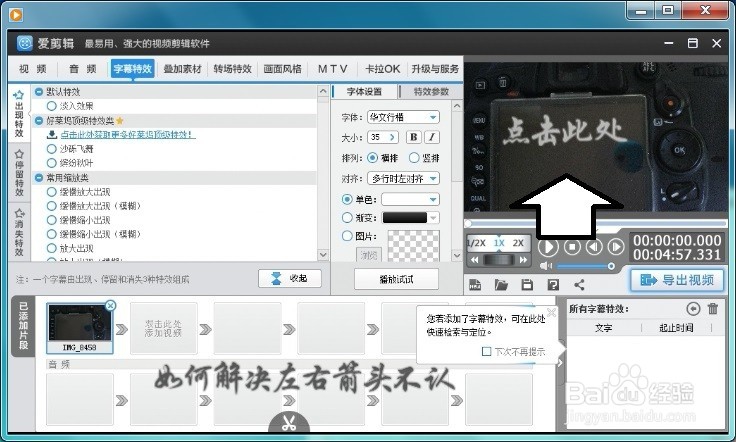Increase font size with the arrow beside 35
Image resolution: width=736 pixels, height=442 pixels.
click(x=392, y=137)
